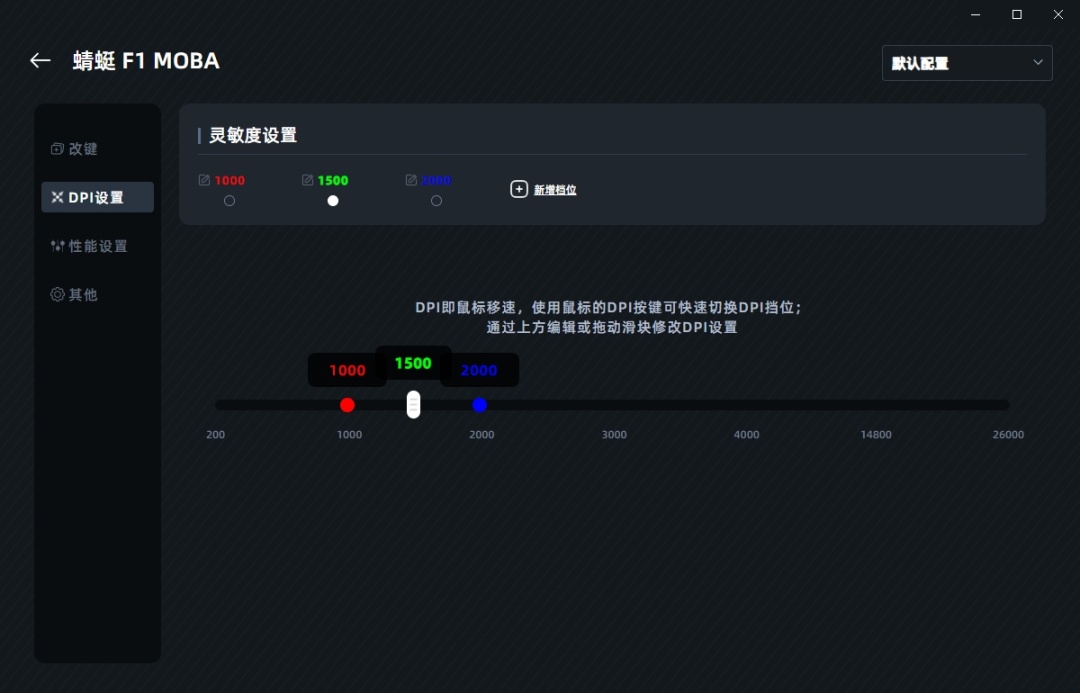Screen dimensions: 1080x693
Task: Click the red 1000 label above slider
Action: pos(347,371)
